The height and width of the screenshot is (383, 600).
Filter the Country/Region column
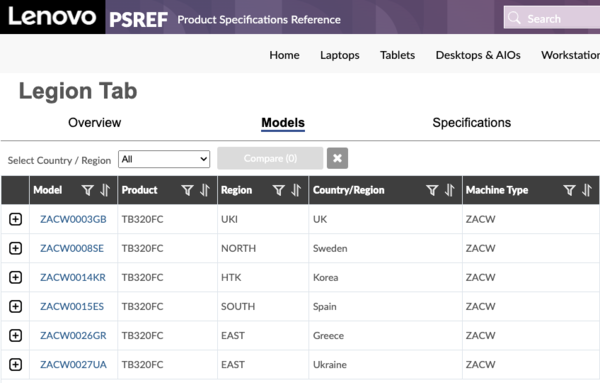pos(432,190)
